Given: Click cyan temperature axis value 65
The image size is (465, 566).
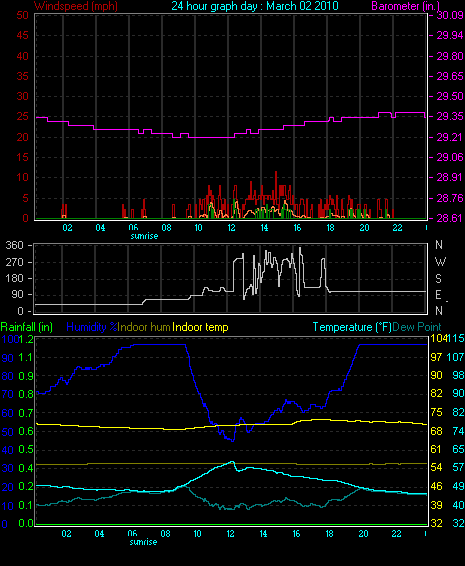Looking at the screenshot, I should point(459,449).
